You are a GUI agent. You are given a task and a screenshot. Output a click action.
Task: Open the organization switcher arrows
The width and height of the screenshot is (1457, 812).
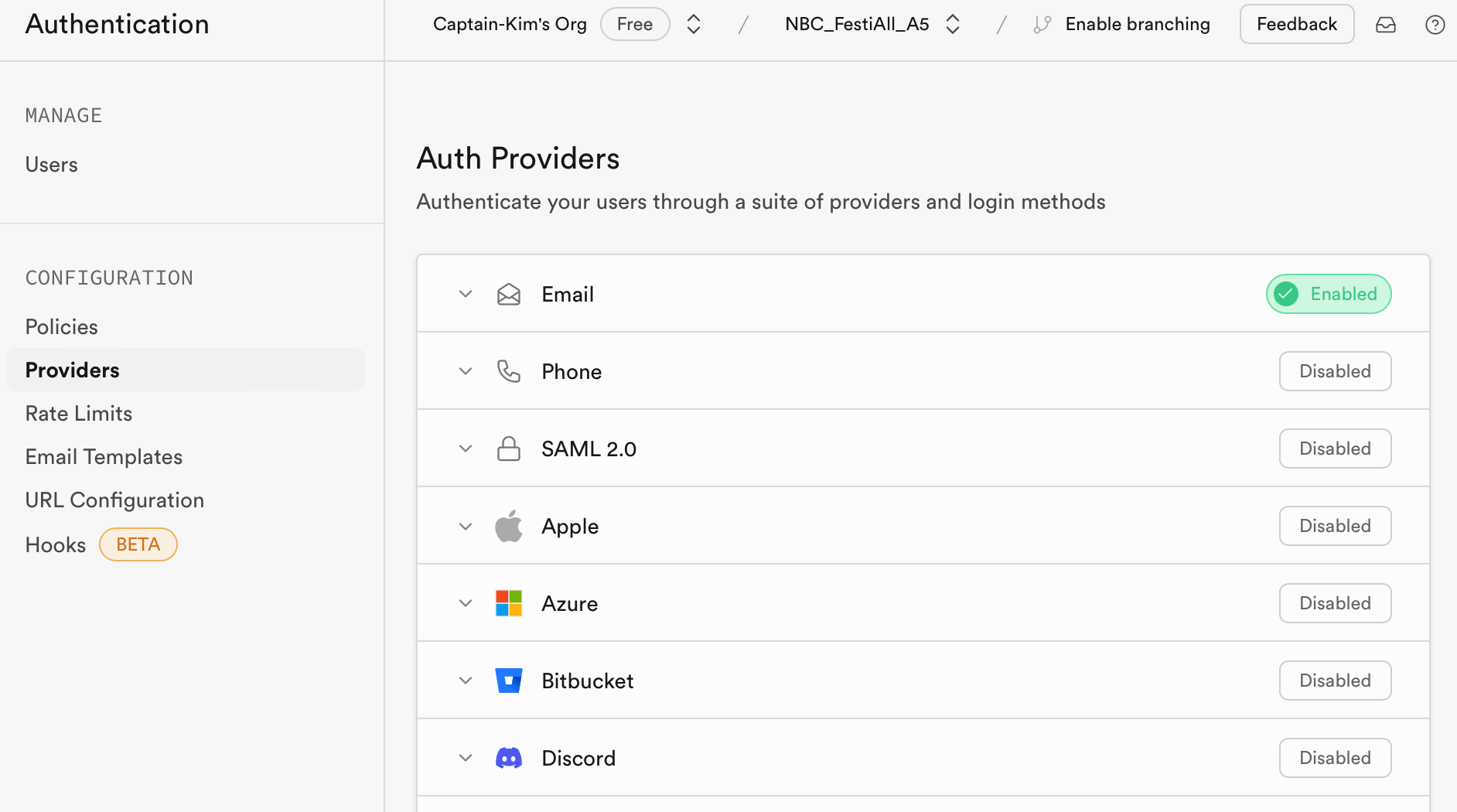[694, 25]
